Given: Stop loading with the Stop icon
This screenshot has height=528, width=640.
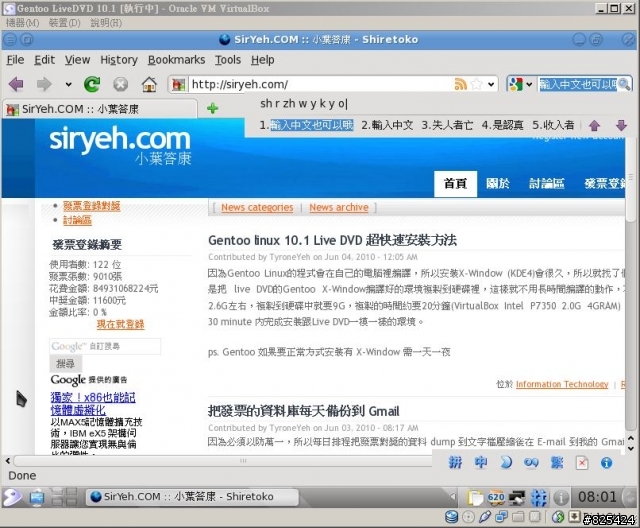Looking at the screenshot, I should click(120, 84).
